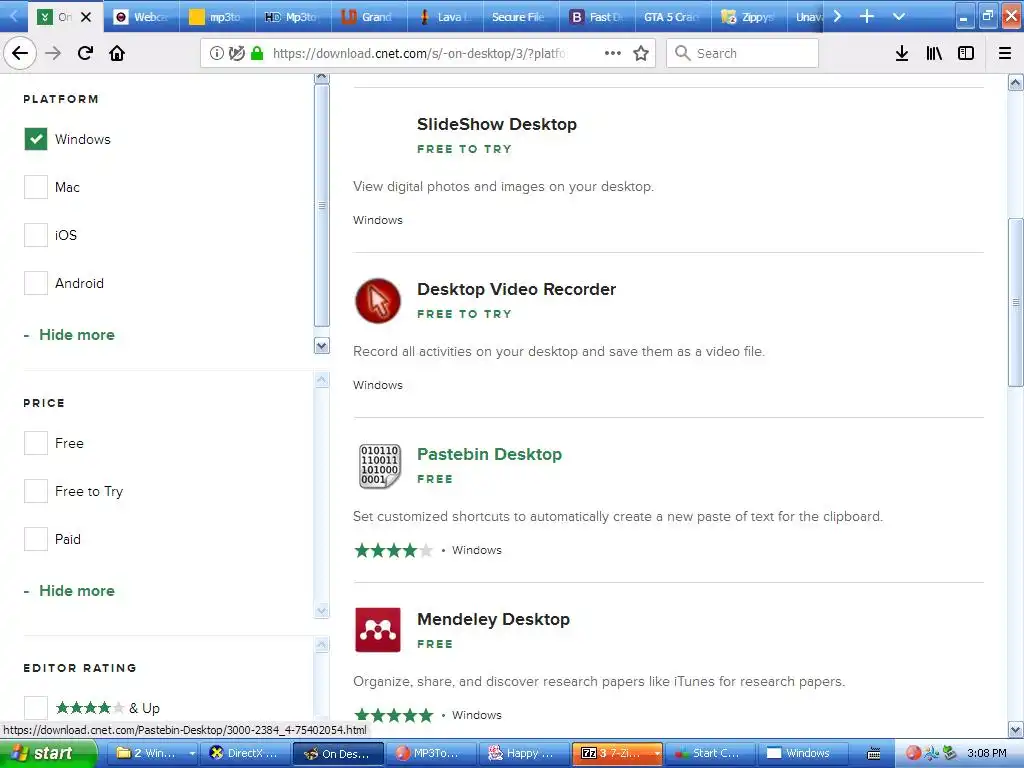1024x768 pixels.
Task: Click the Price list scroll up arrow
Action: (322, 380)
